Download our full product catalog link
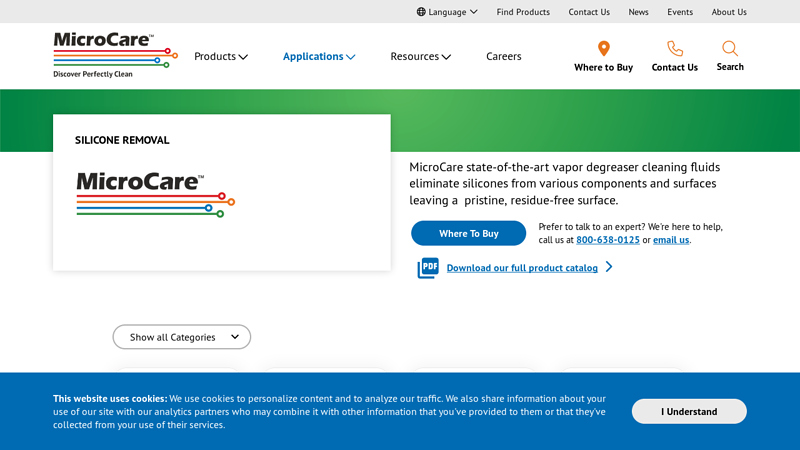Viewport: 800px width, 450px height. coord(522,268)
